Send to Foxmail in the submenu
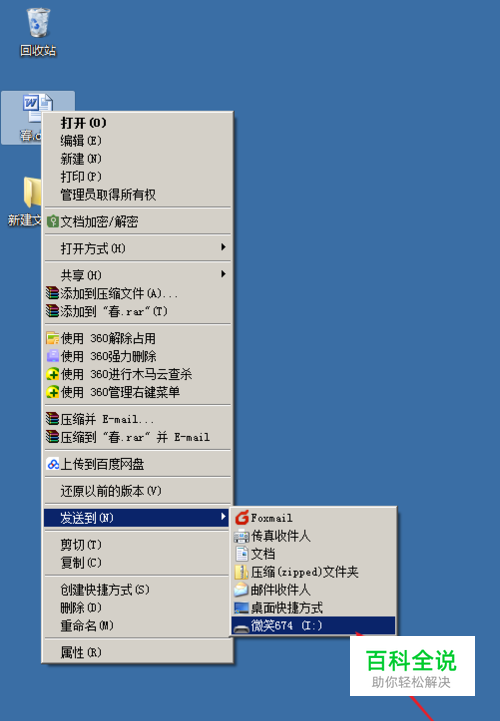Viewport: 500px width, 721px height. (x=313, y=518)
